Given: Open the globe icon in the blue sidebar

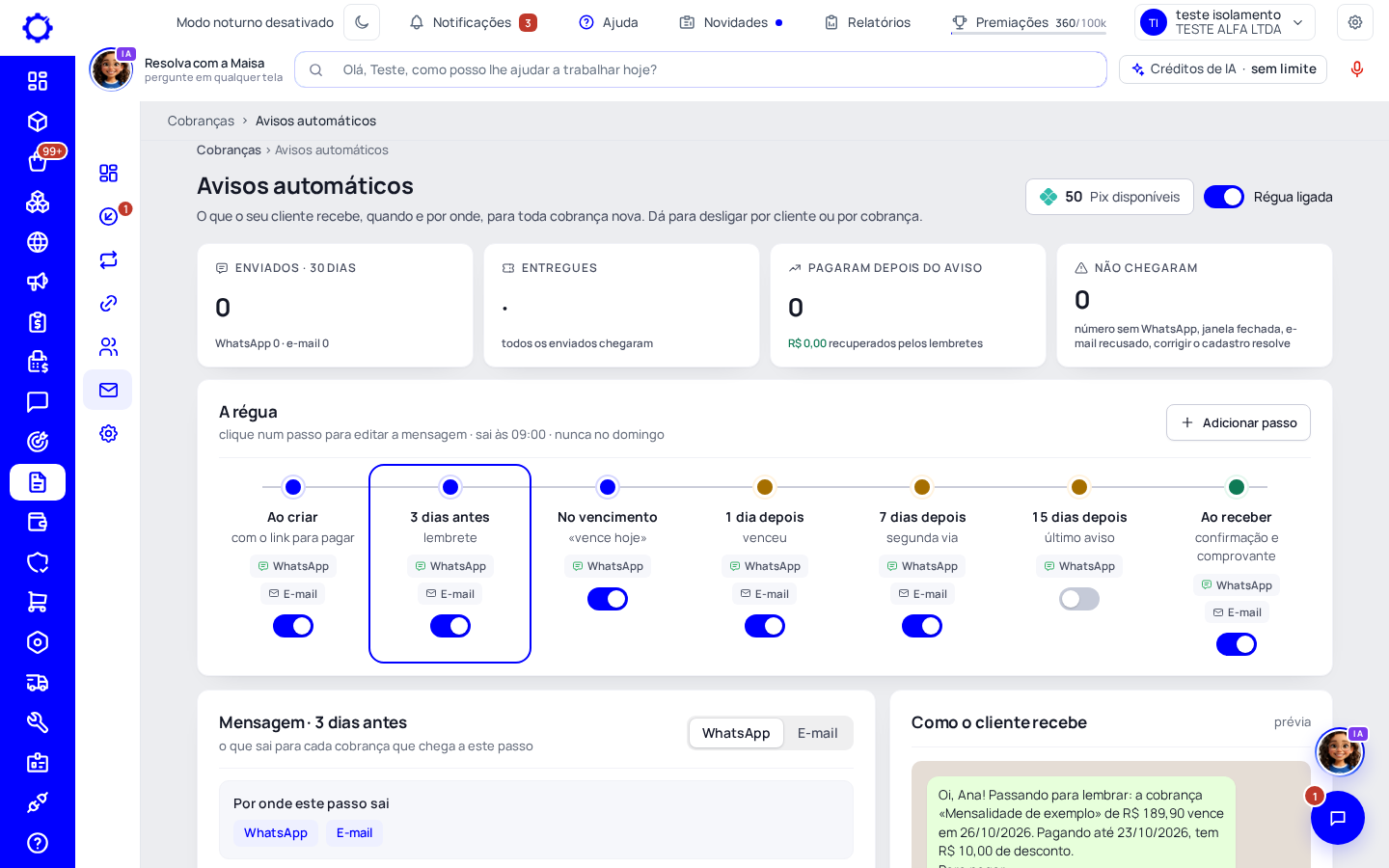Looking at the screenshot, I should tap(38, 242).
